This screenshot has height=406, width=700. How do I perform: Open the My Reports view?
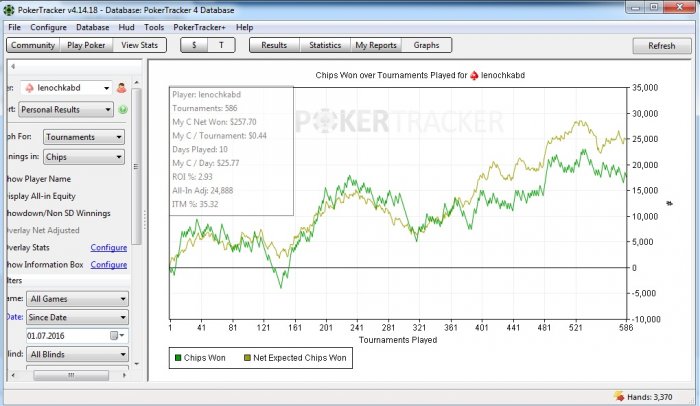coord(376,45)
